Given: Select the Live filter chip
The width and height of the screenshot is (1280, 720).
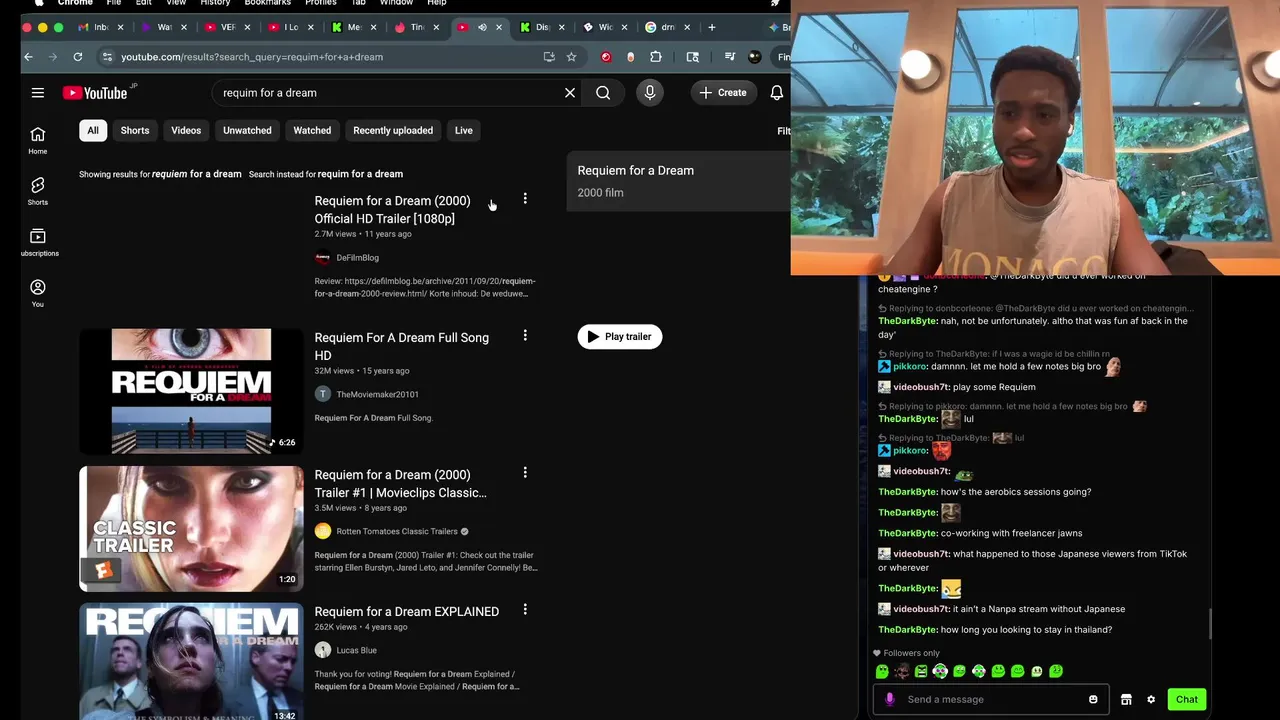Looking at the screenshot, I should pyautogui.click(x=464, y=130).
